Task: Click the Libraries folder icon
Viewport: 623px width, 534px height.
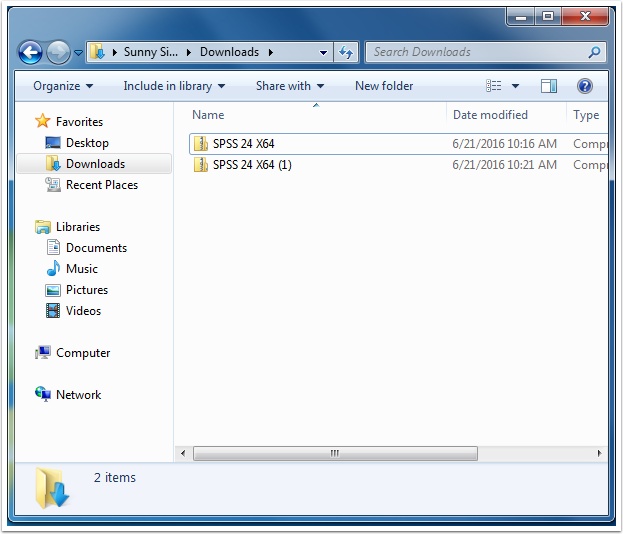Action: [43, 226]
